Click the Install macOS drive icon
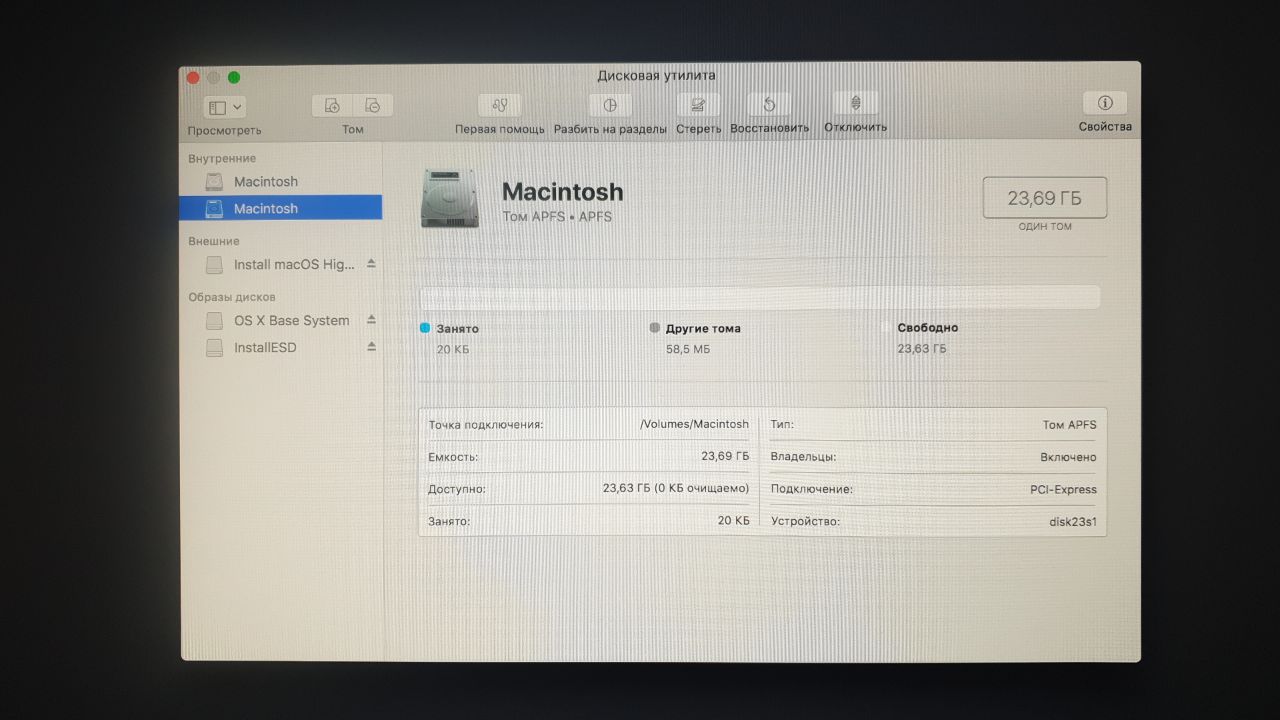1280x720 pixels. click(214, 265)
